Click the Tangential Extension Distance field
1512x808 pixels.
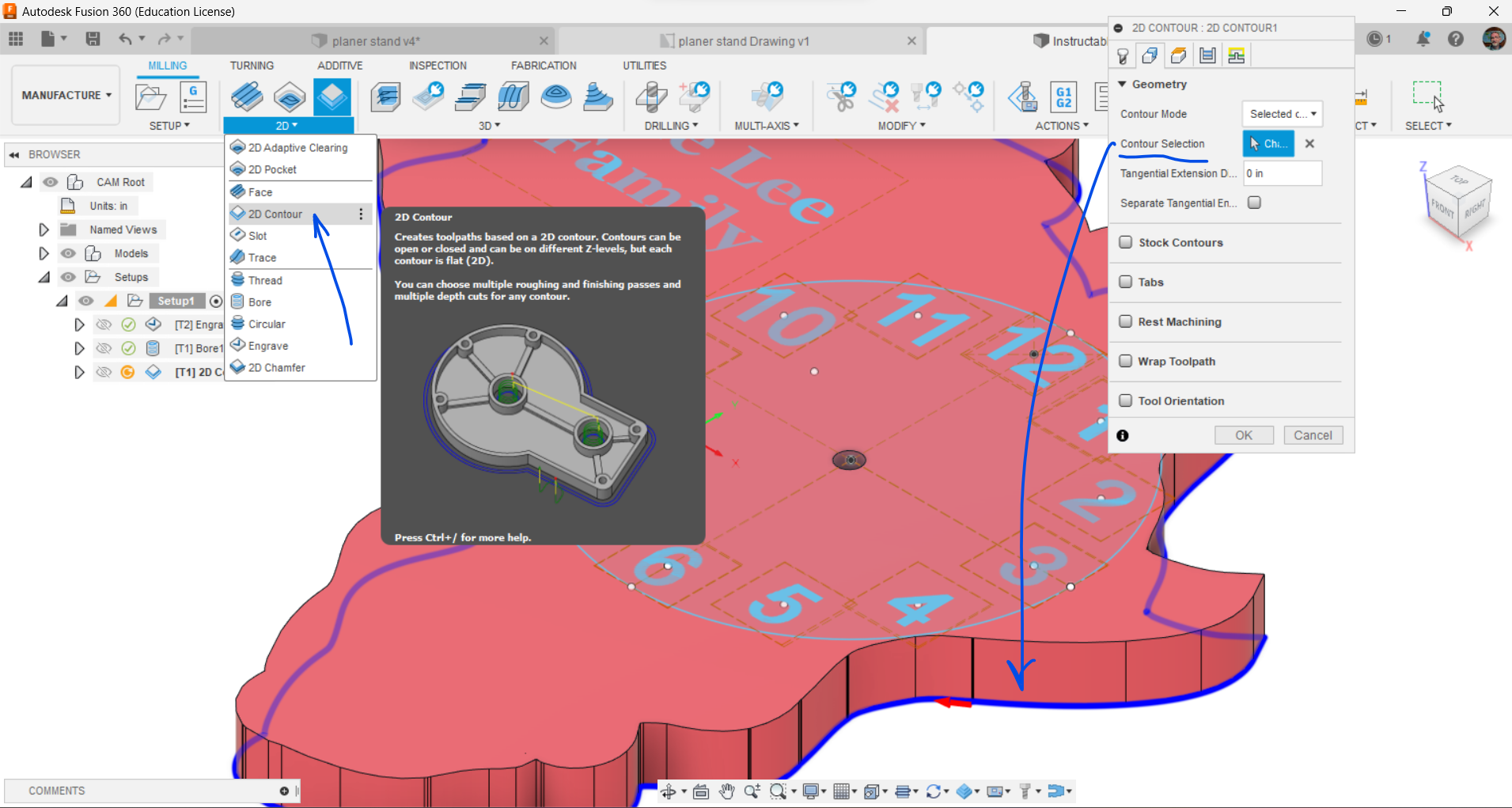click(1282, 173)
